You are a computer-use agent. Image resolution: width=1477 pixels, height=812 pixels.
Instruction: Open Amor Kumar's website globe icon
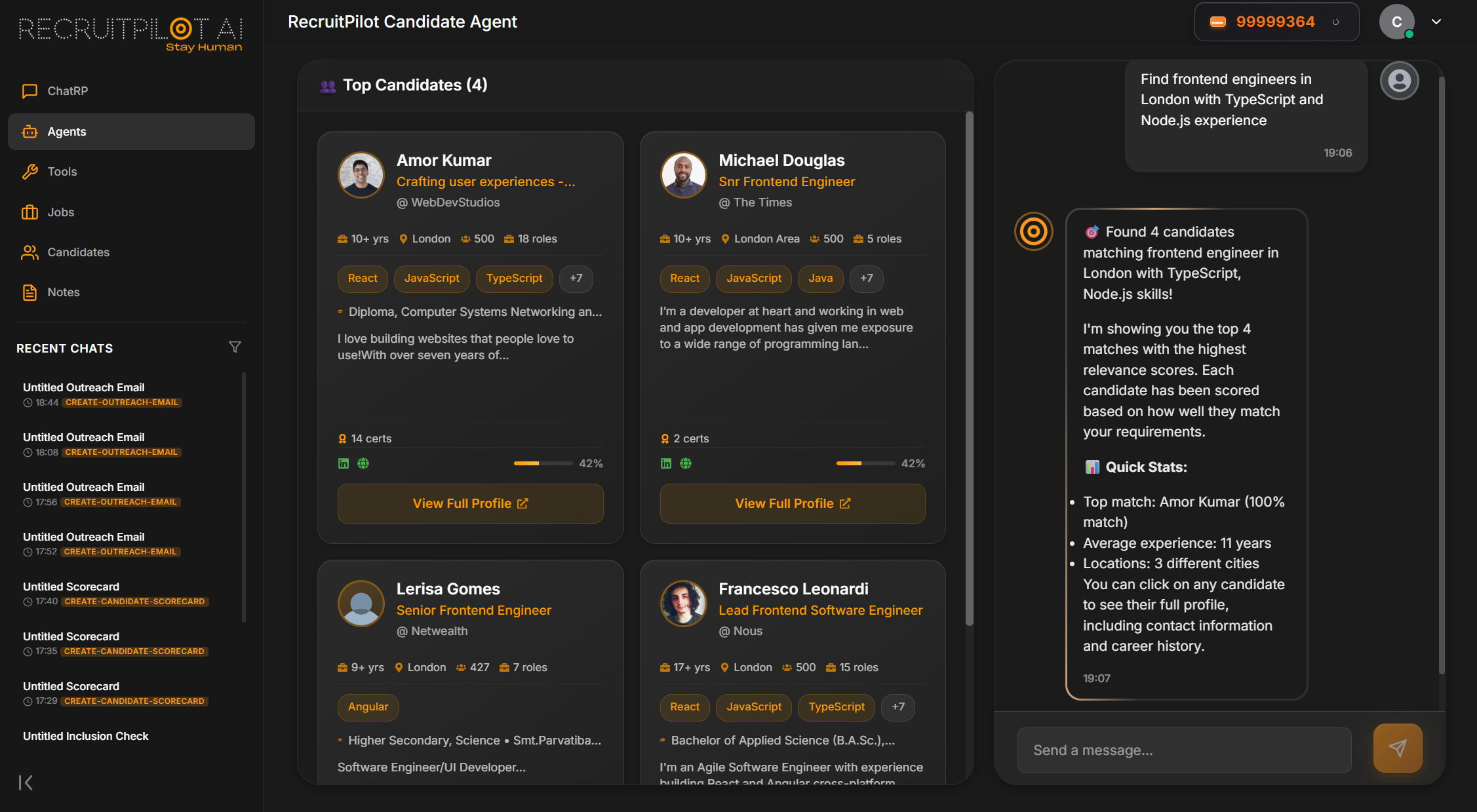[x=363, y=463]
